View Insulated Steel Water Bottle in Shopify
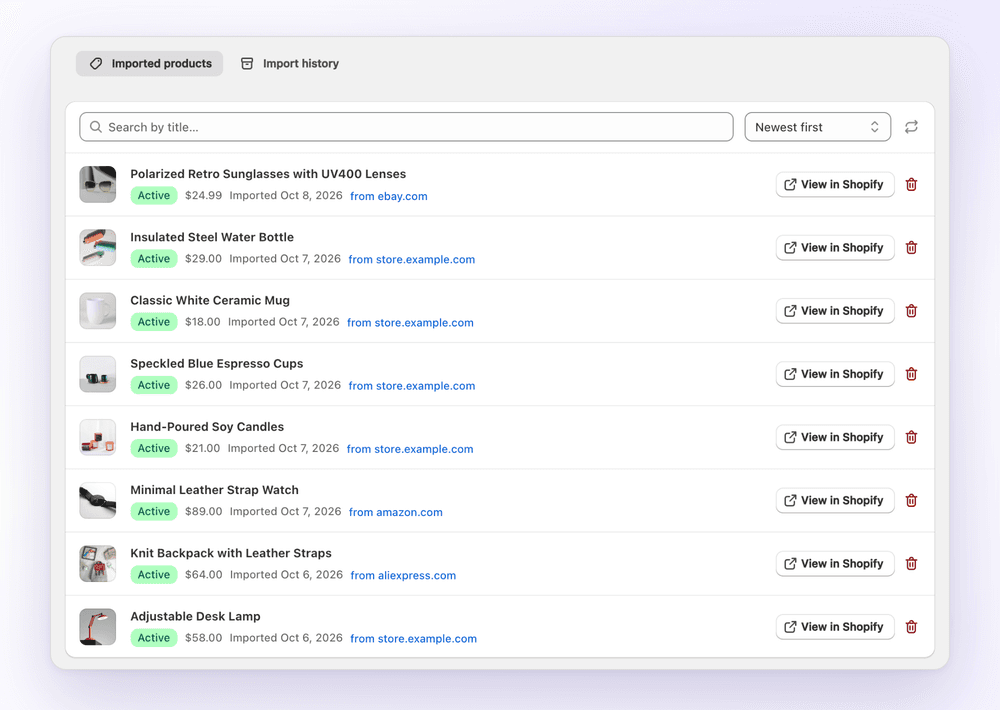The image size is (1000, 710). pyautogui.click(x=835, y=248)
